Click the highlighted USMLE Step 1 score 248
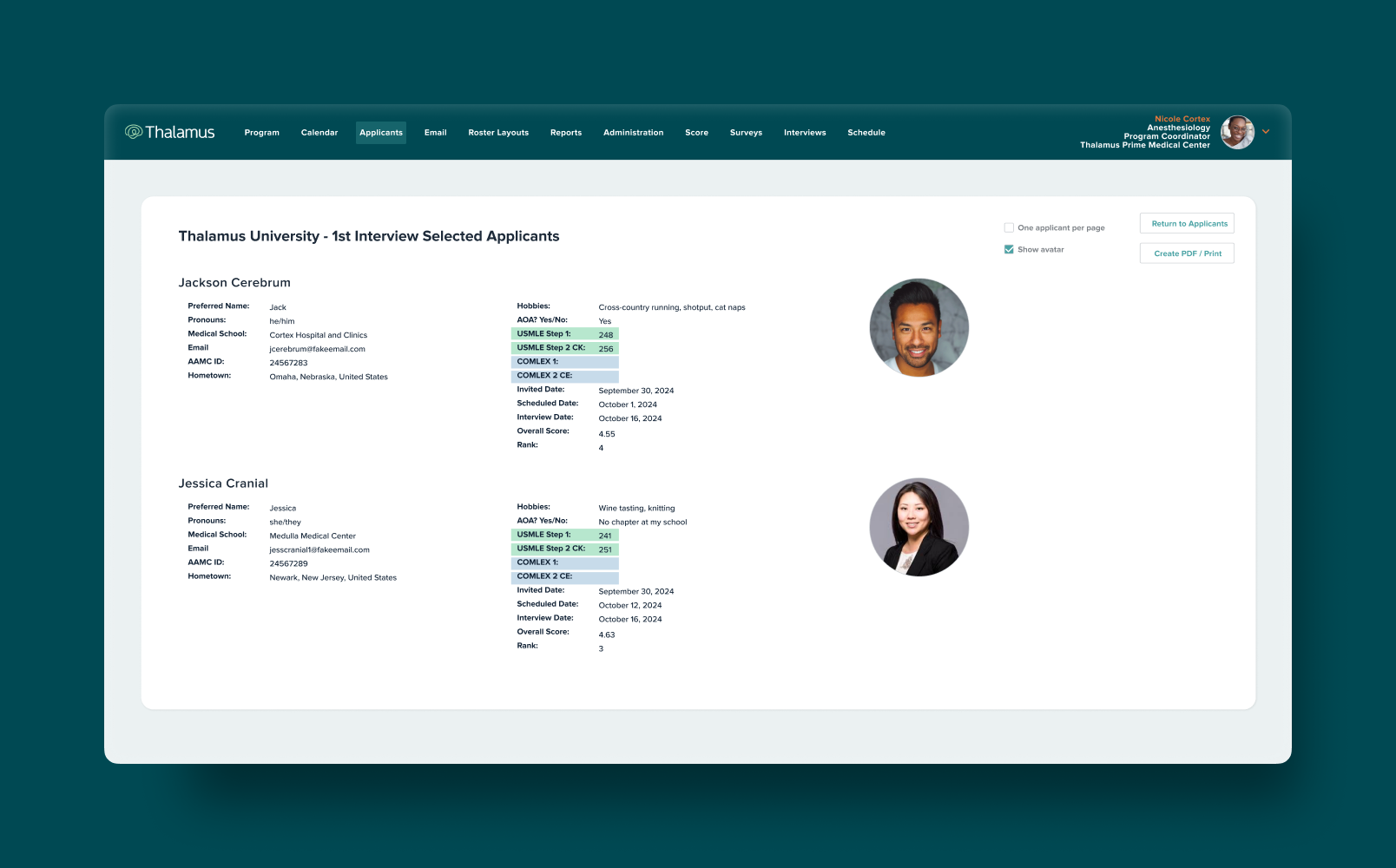The height and width of the screenshot is (868, 1396). (x=606, y=335)
